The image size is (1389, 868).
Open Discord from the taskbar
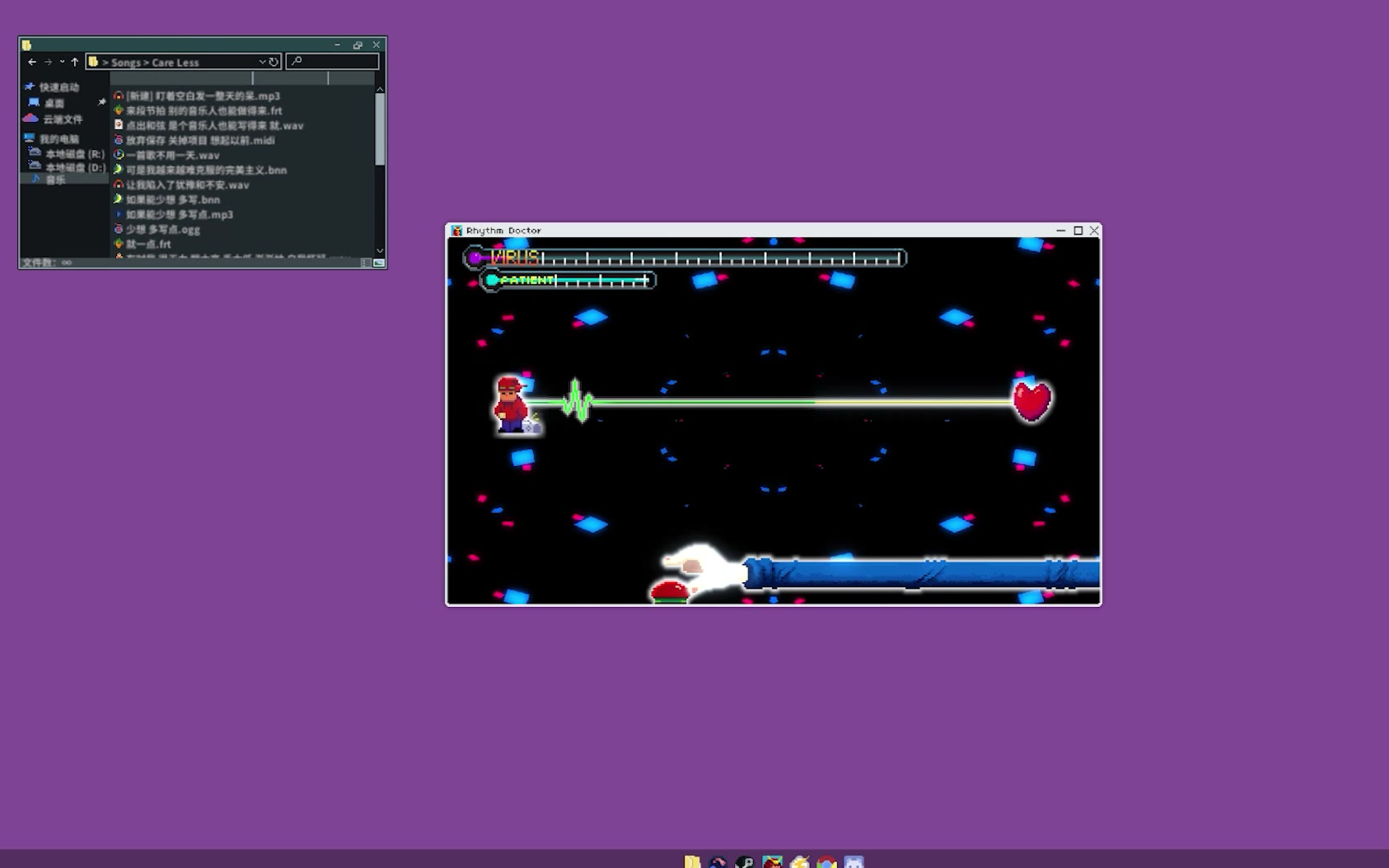point(854,861)
